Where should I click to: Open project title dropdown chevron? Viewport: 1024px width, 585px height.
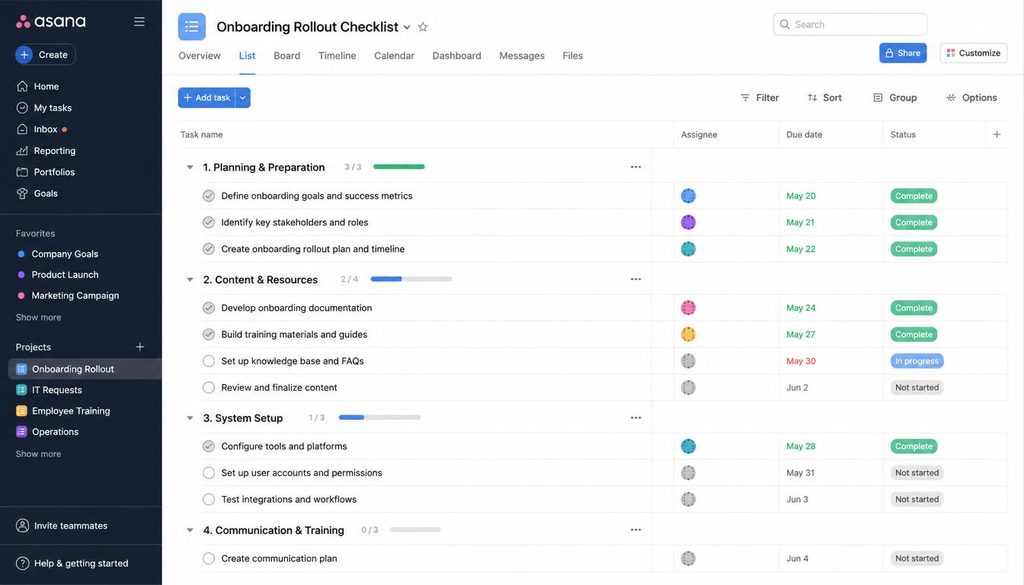click(407, 27)
